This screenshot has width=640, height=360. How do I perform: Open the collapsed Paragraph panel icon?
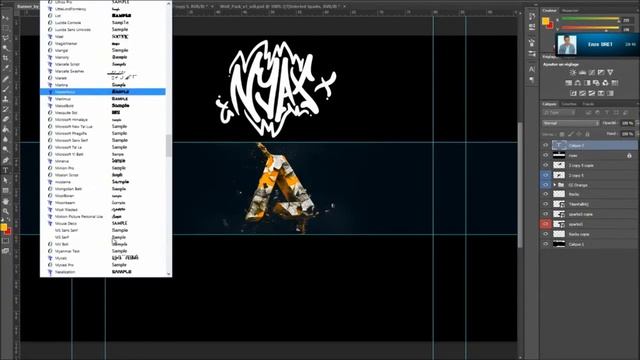coord(532,80)
